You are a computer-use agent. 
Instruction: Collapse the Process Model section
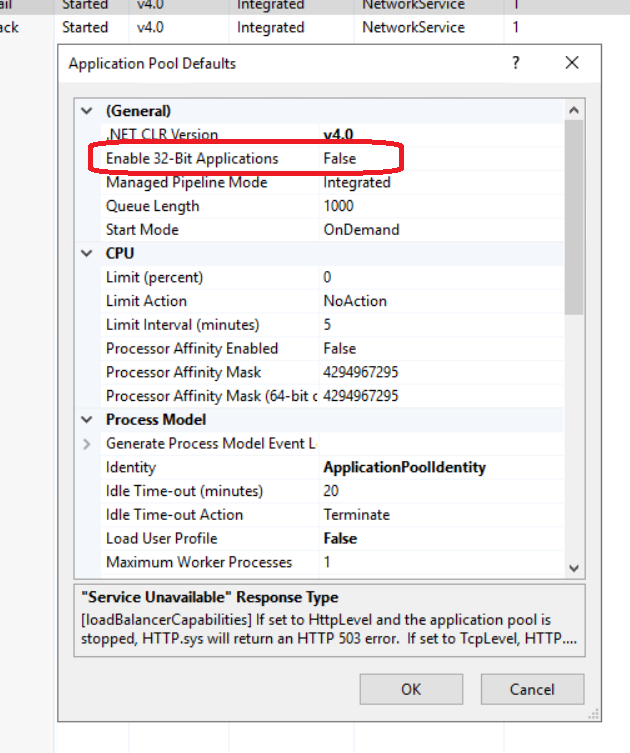coord(87,420)
